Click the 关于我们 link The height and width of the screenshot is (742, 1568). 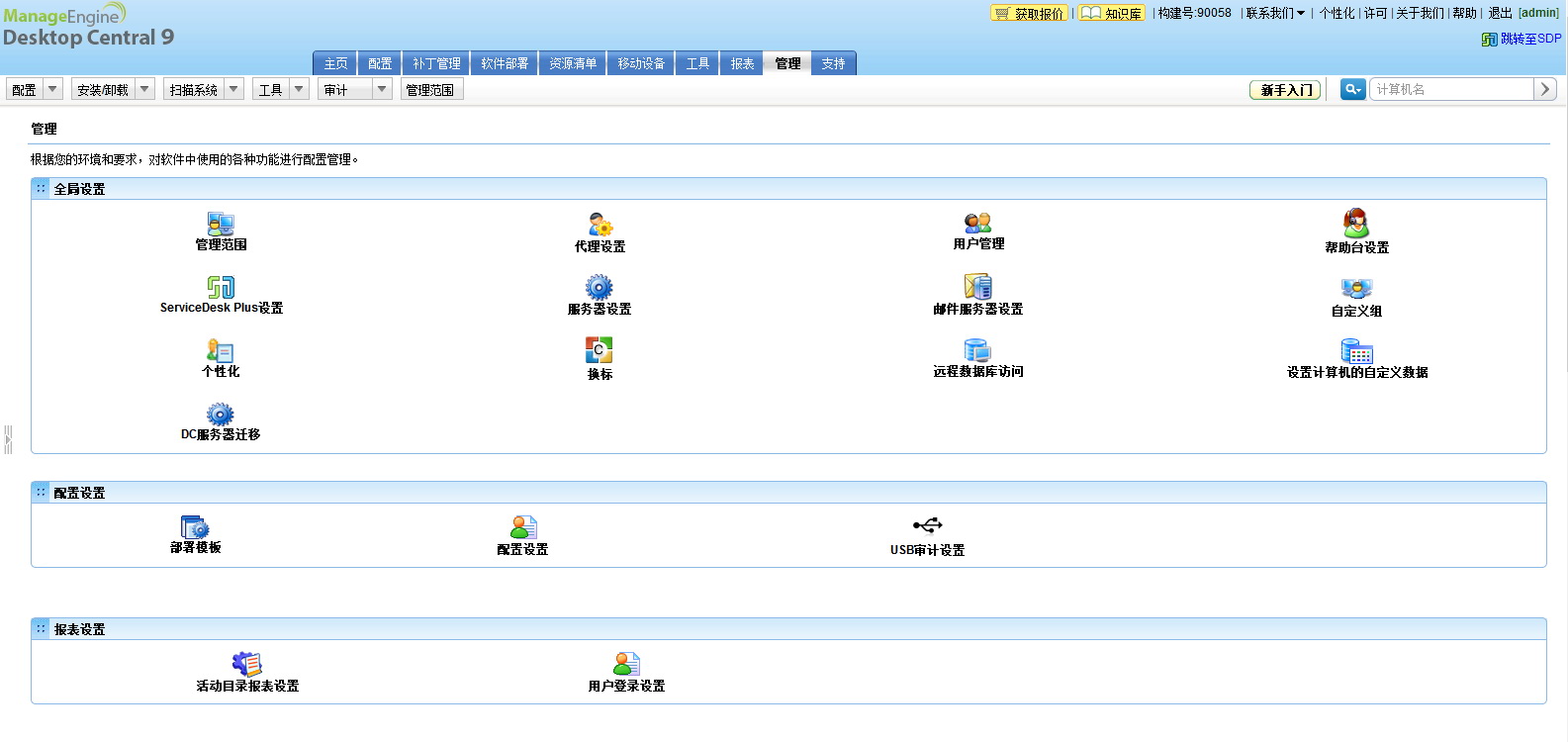coord(1420,13)
